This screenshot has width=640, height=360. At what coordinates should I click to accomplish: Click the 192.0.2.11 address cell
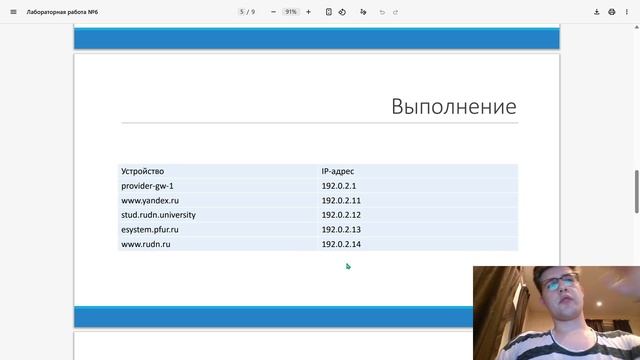coord(418,200)
